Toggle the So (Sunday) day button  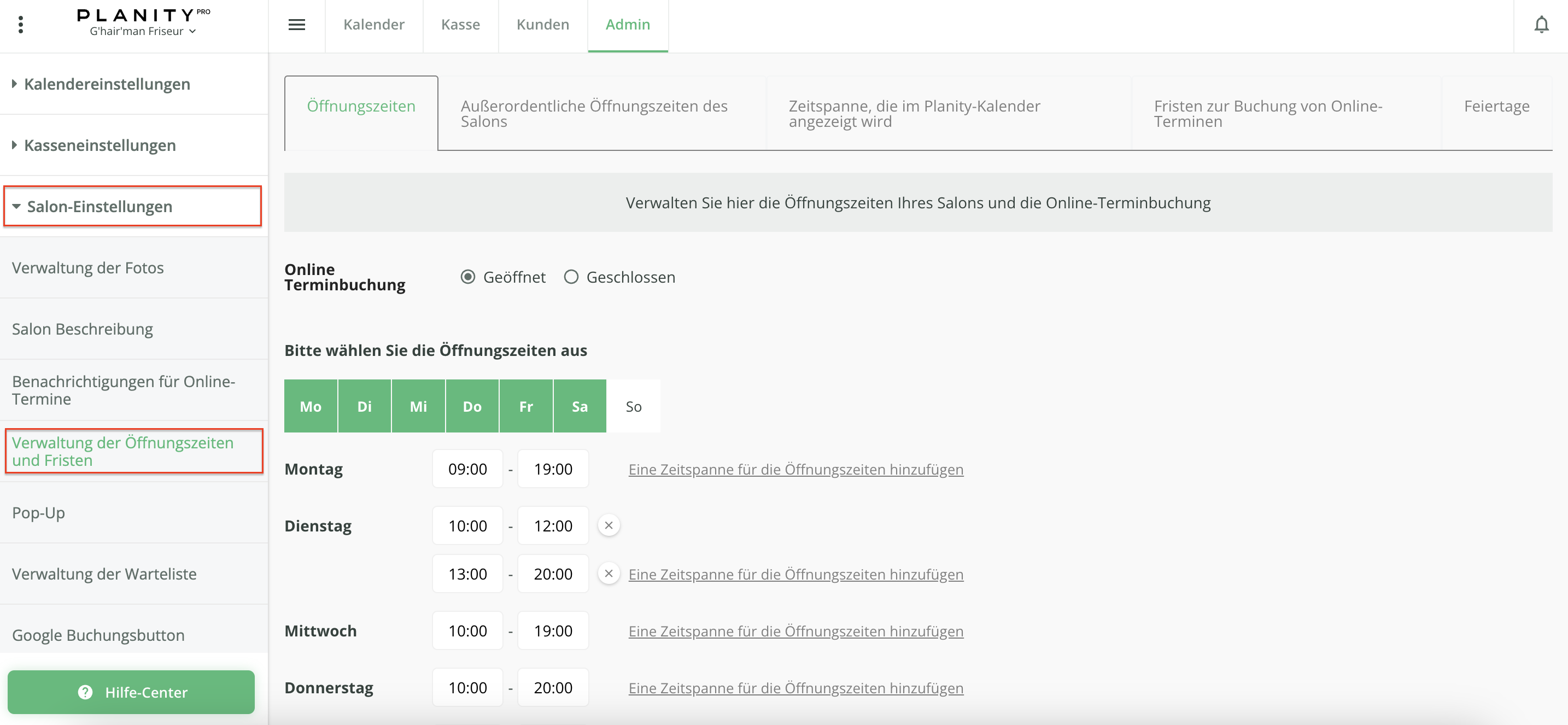click(633, 406)
